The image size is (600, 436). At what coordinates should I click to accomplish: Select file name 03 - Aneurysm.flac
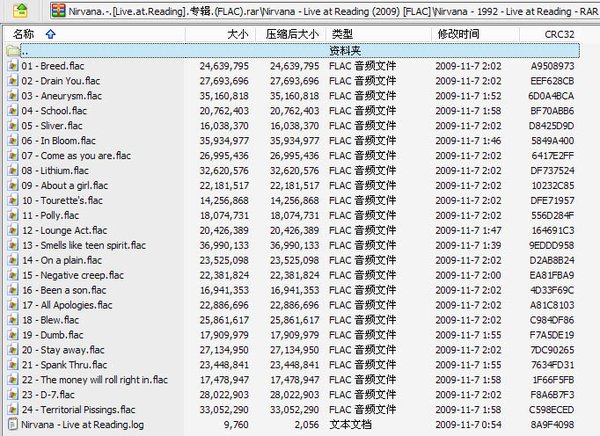(62, 96)
